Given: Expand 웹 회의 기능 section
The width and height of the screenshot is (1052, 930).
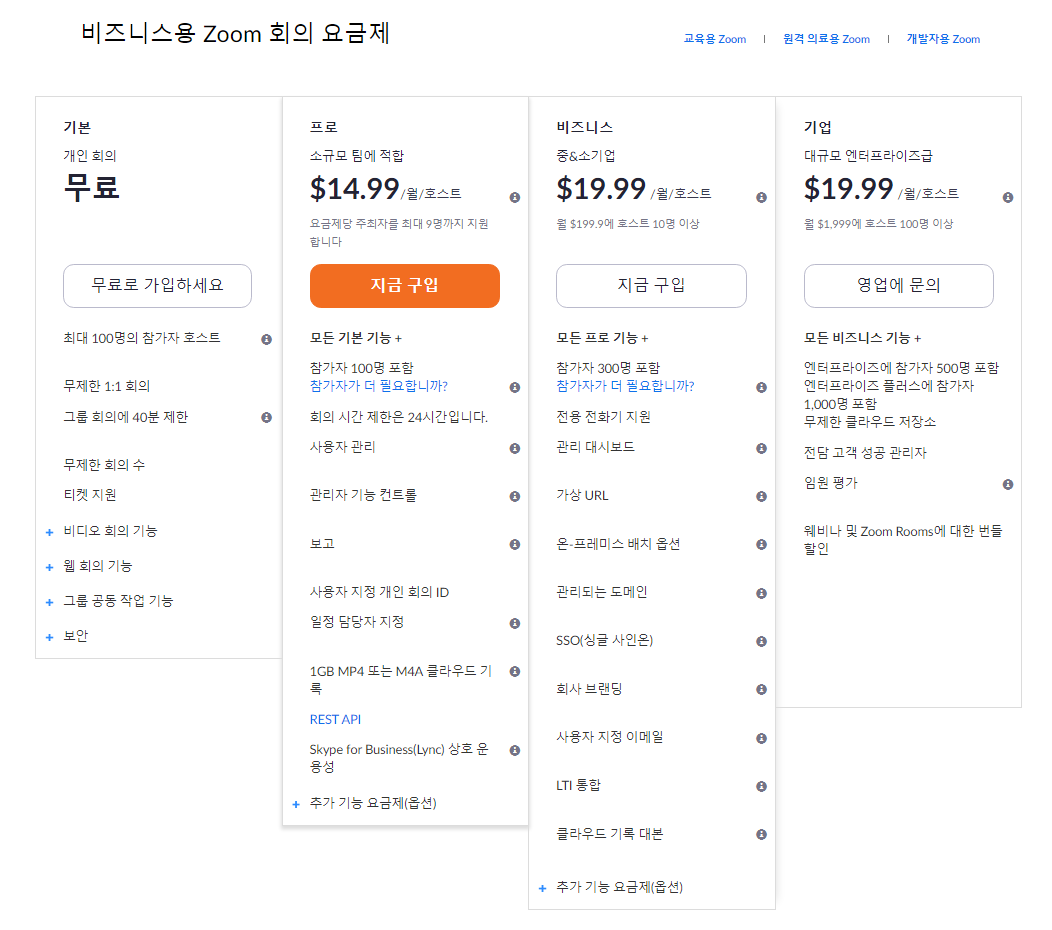Looking at the screenshot, I should [x=49, y=568].
